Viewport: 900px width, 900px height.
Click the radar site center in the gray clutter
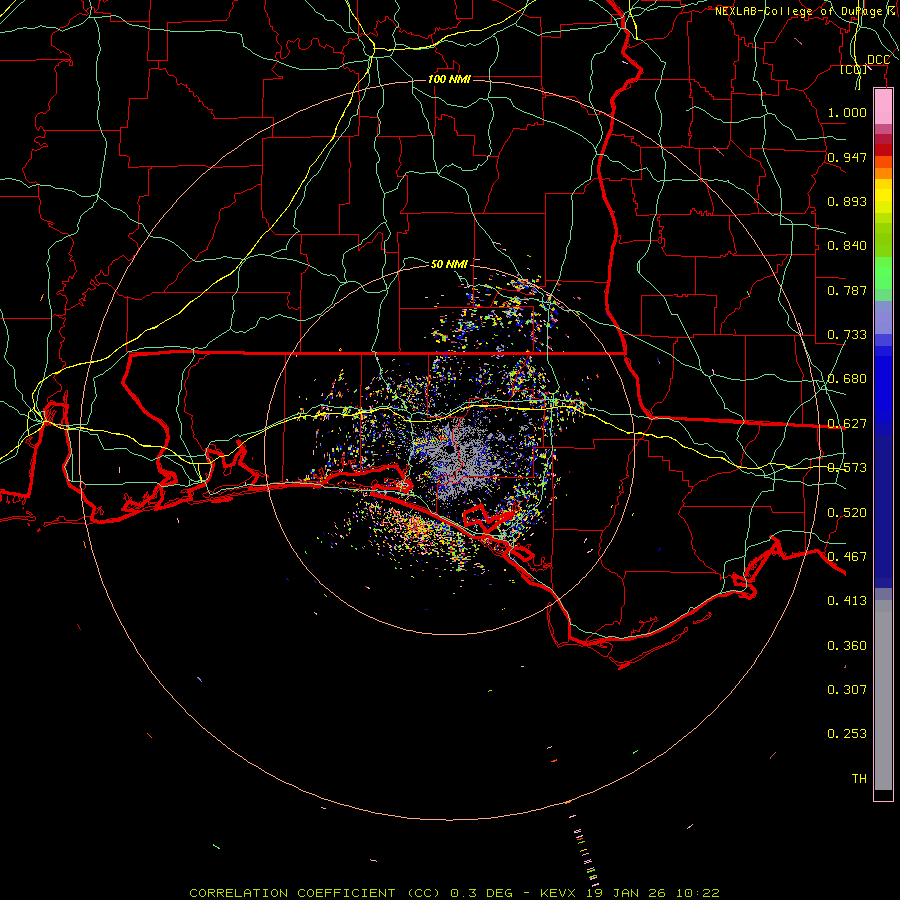click(x=452, y=449)
